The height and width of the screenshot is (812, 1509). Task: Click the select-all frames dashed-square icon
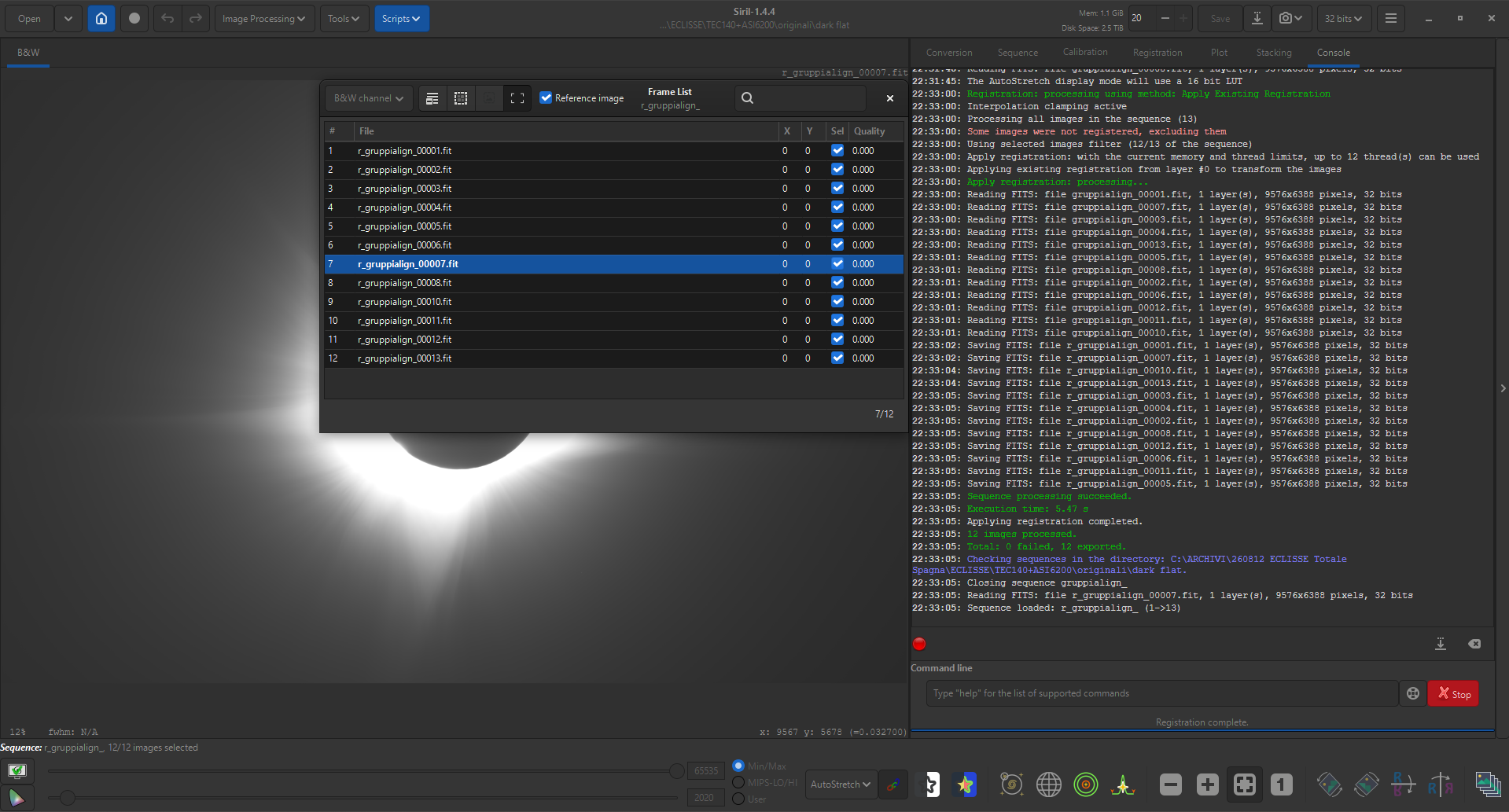[461, 98]
